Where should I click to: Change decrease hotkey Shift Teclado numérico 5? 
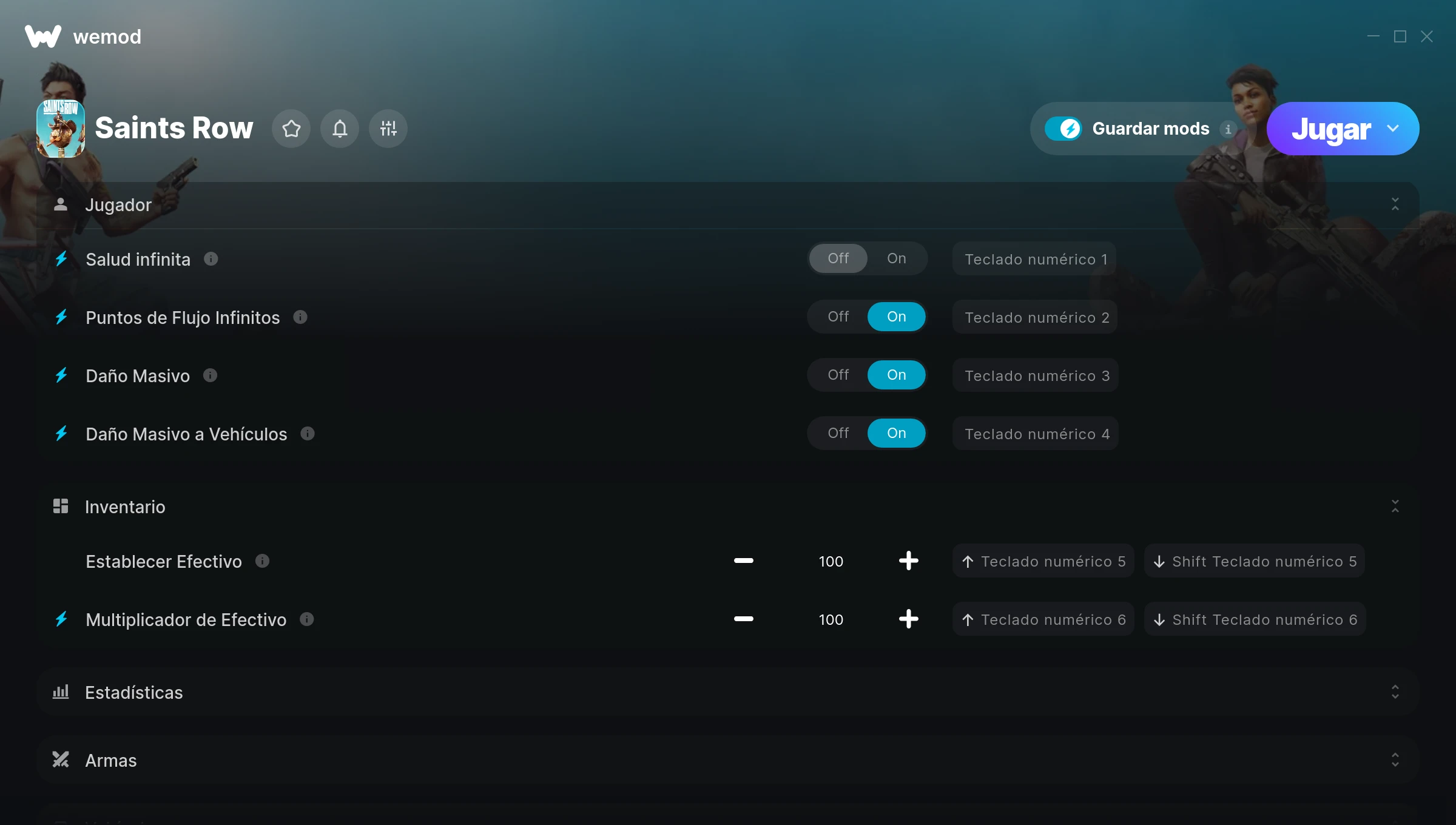[1255, 561]
